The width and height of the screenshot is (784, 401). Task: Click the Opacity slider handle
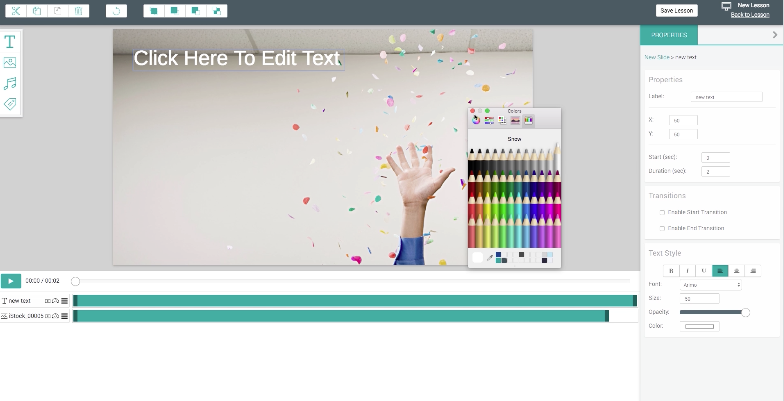(746, 312)
